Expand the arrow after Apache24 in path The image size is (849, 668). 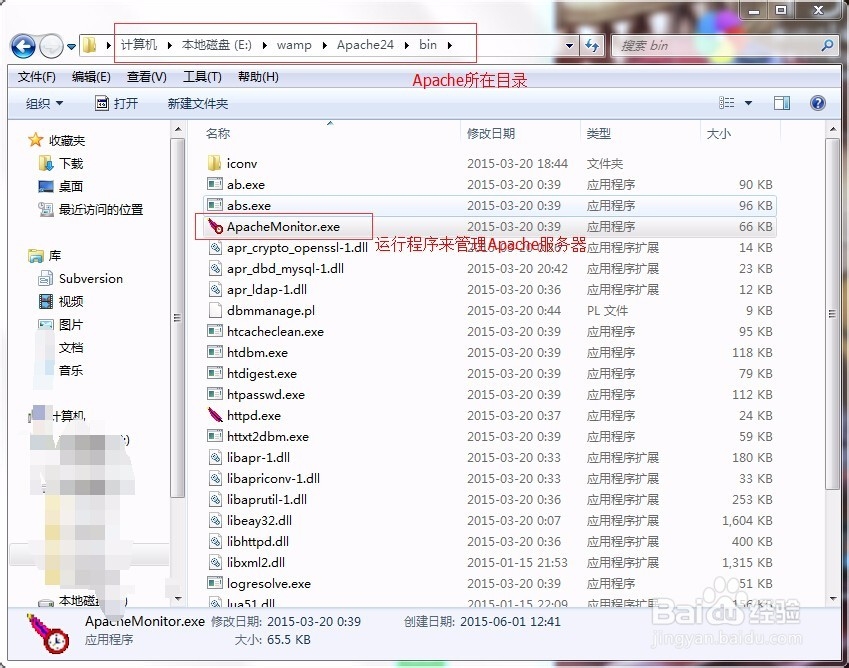[406, 45]
